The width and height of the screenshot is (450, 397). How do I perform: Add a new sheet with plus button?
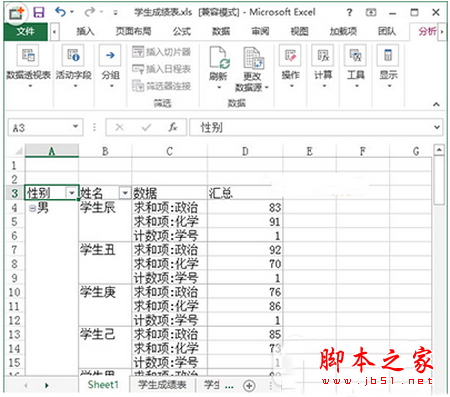[249, 386]
